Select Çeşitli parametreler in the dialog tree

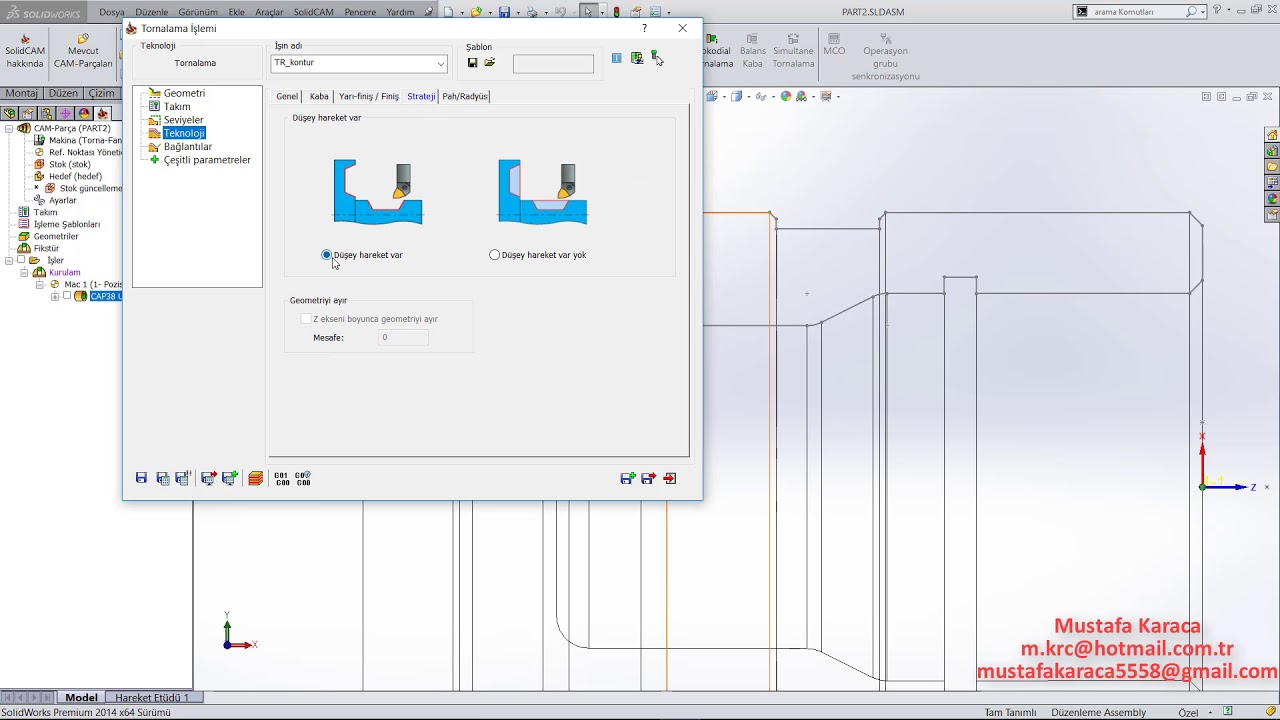(207, 160)
